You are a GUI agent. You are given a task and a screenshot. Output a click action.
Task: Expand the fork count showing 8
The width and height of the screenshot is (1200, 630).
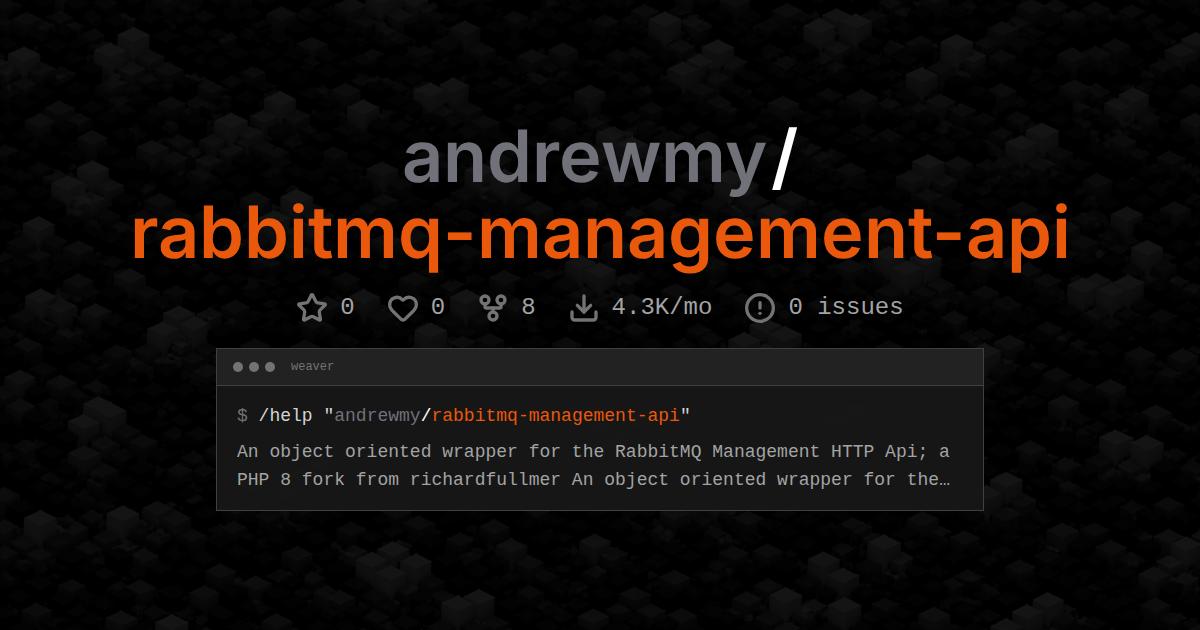point(527,307)
